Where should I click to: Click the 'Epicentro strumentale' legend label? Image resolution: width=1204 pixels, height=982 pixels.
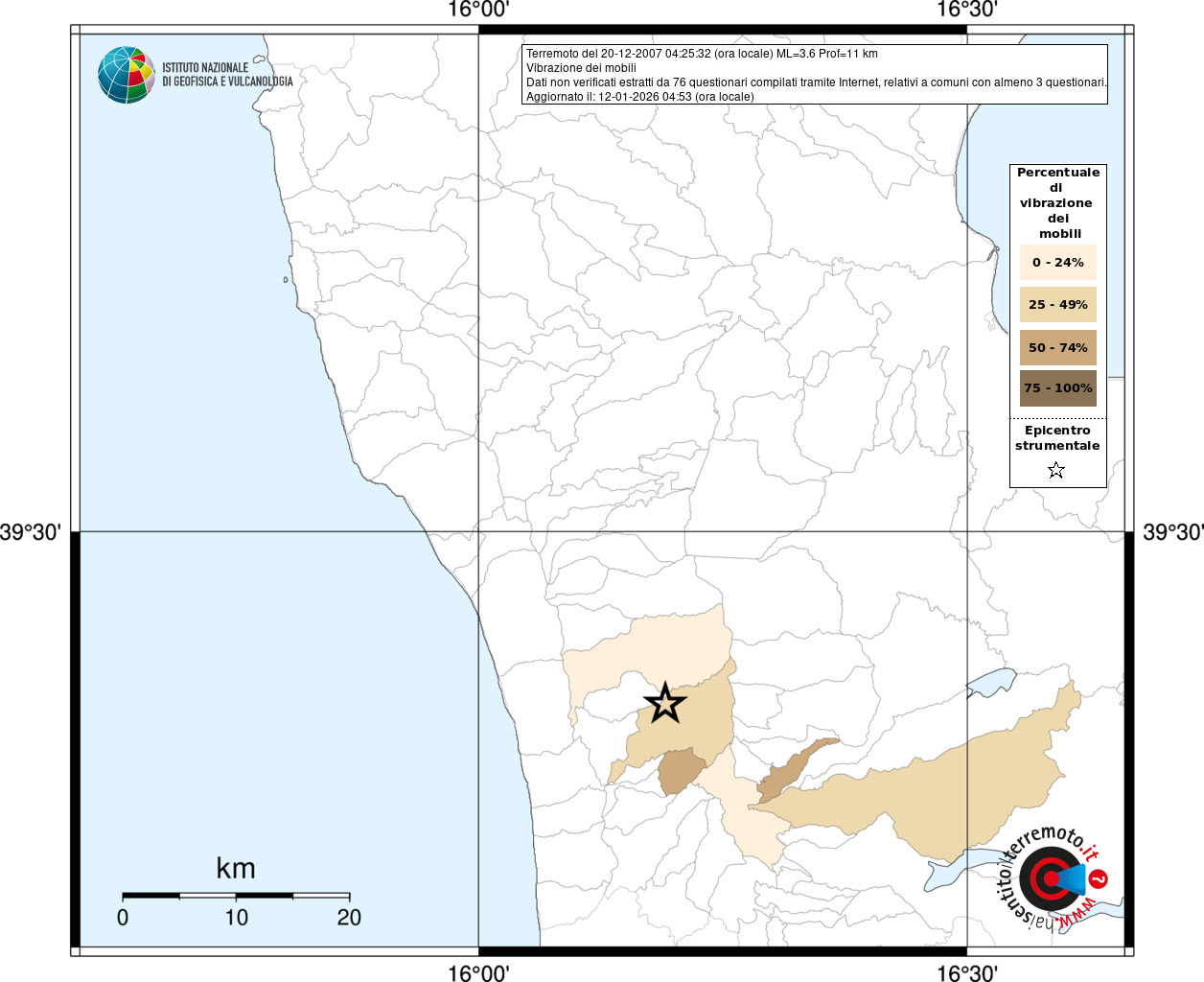pos(1057,438)
